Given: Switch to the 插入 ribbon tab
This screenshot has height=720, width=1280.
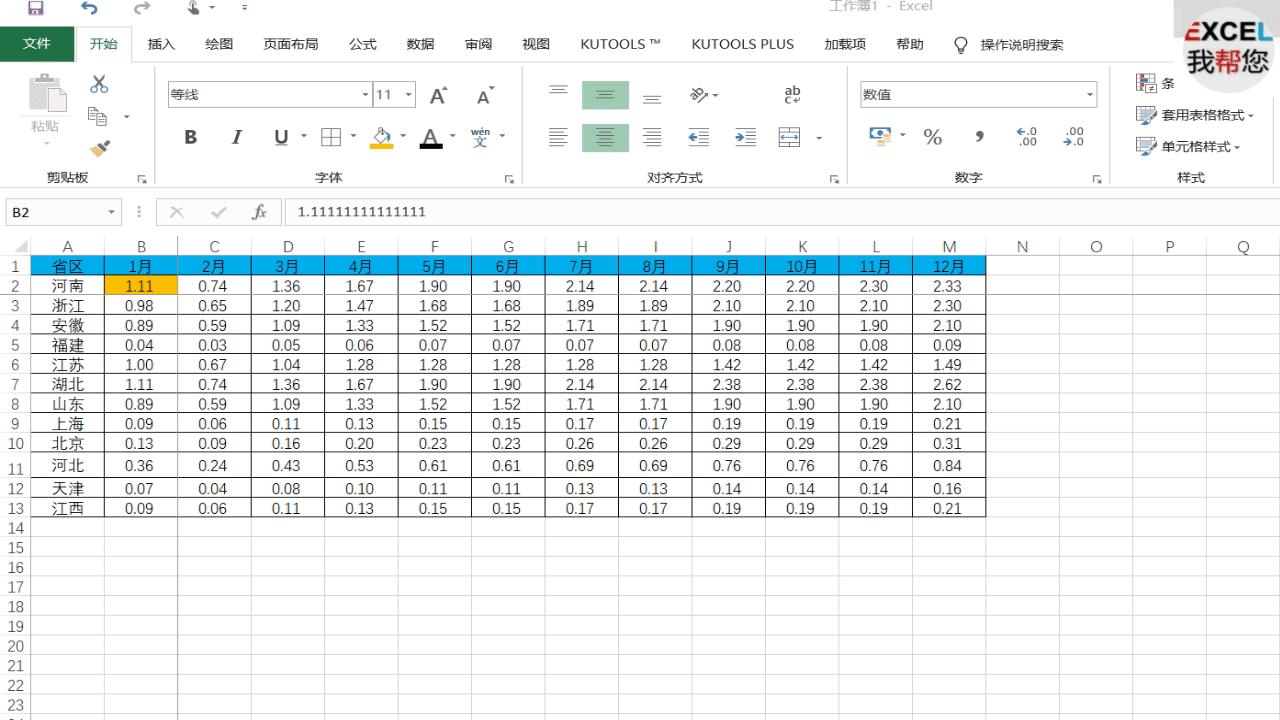Looking at the screenshot, I should point(160,44).
